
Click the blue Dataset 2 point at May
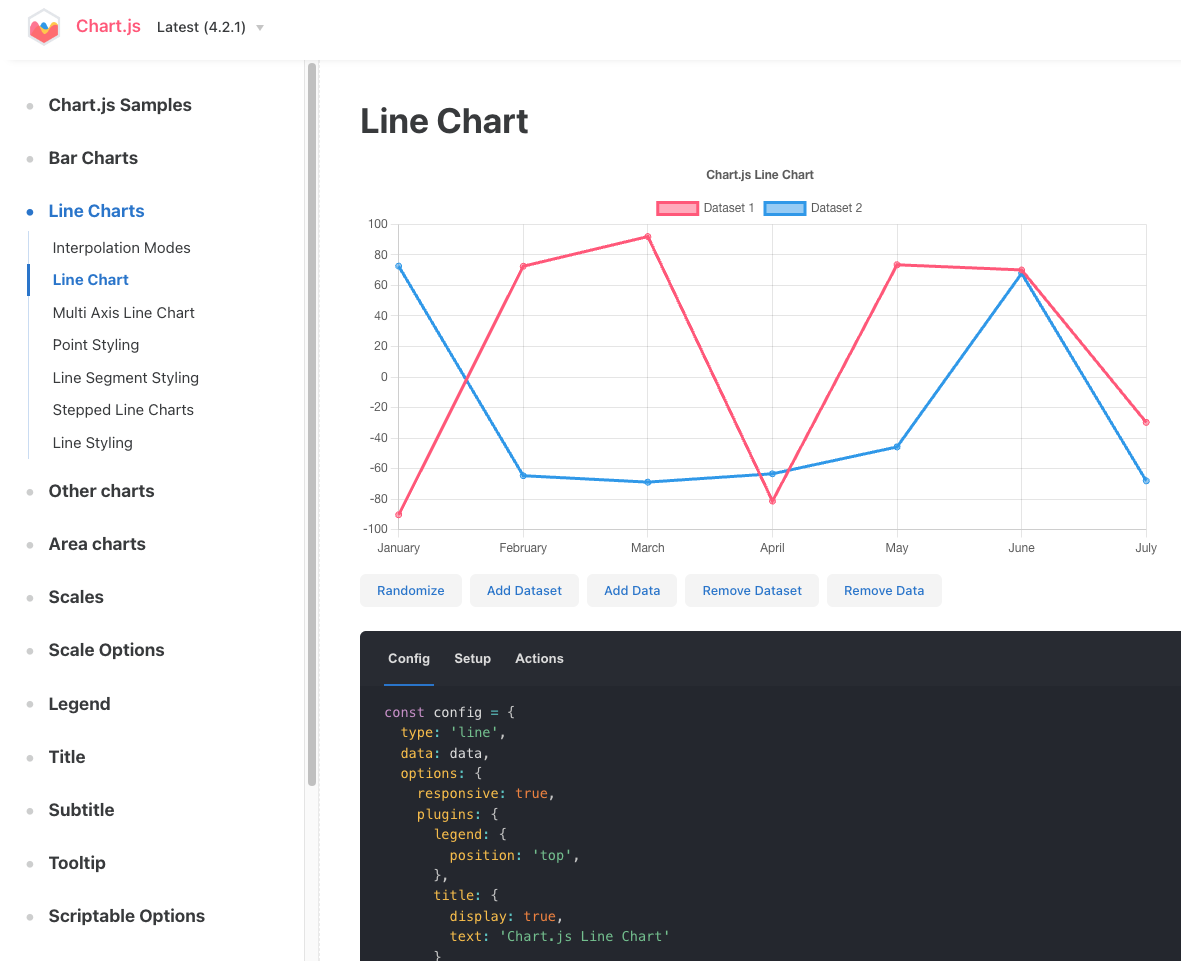pos(897,447)
